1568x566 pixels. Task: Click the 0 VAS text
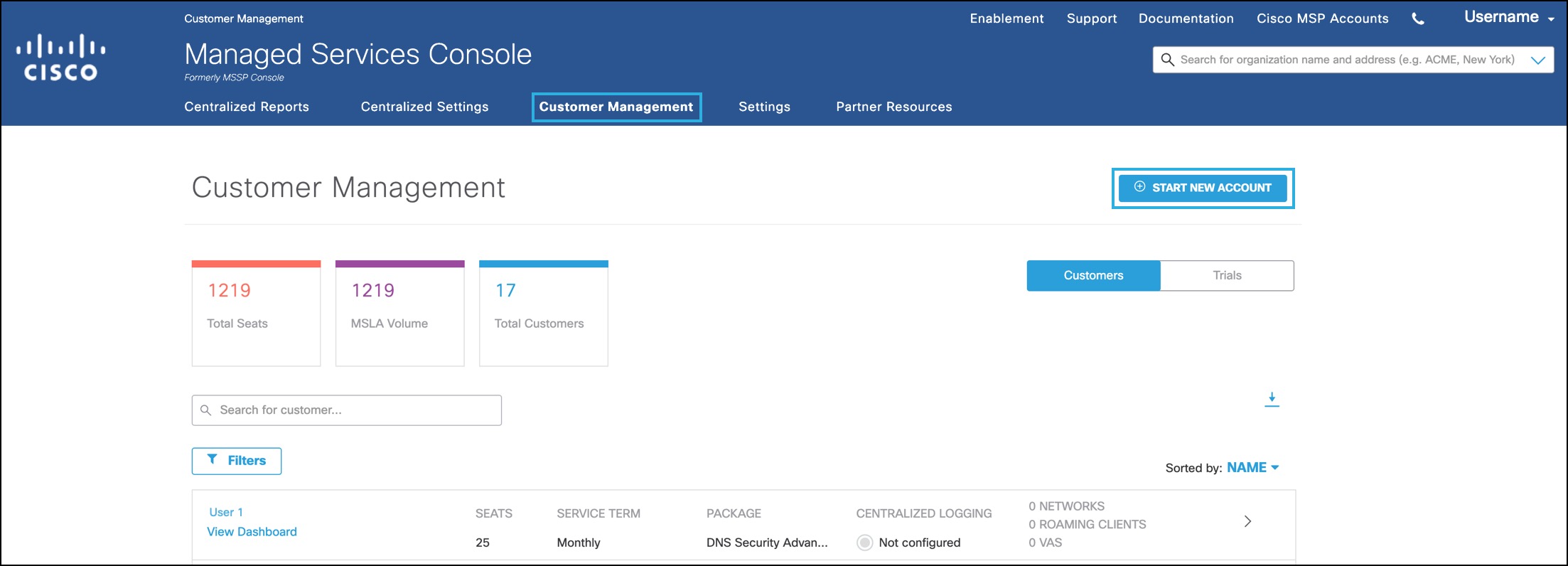(x=1046, y=543)
